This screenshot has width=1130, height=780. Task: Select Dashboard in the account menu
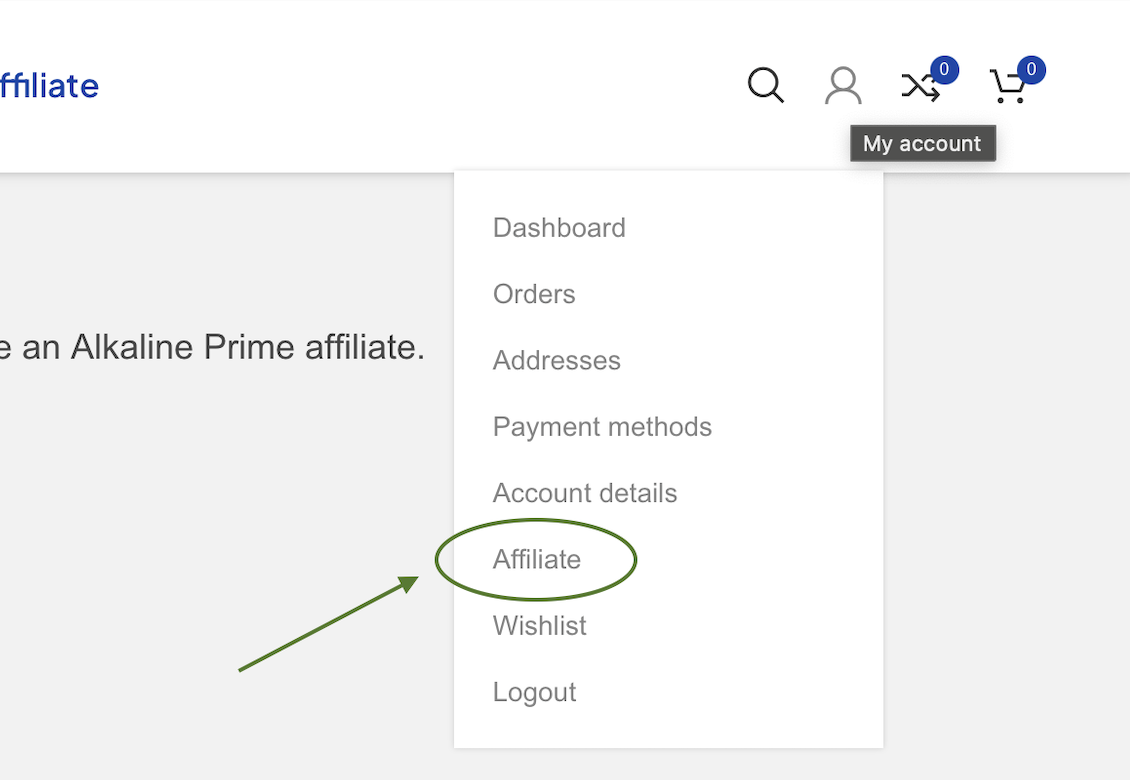(x=559, y=228)
